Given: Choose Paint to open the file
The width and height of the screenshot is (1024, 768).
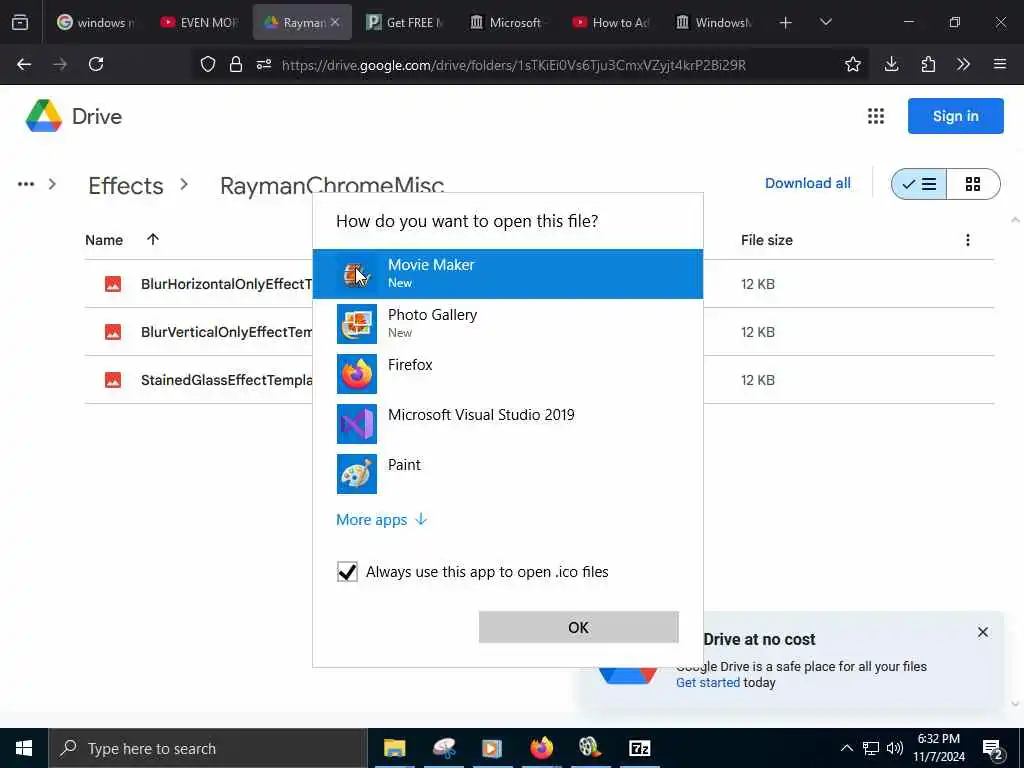Looking at the screenshot, I should [x=507, y=473].
